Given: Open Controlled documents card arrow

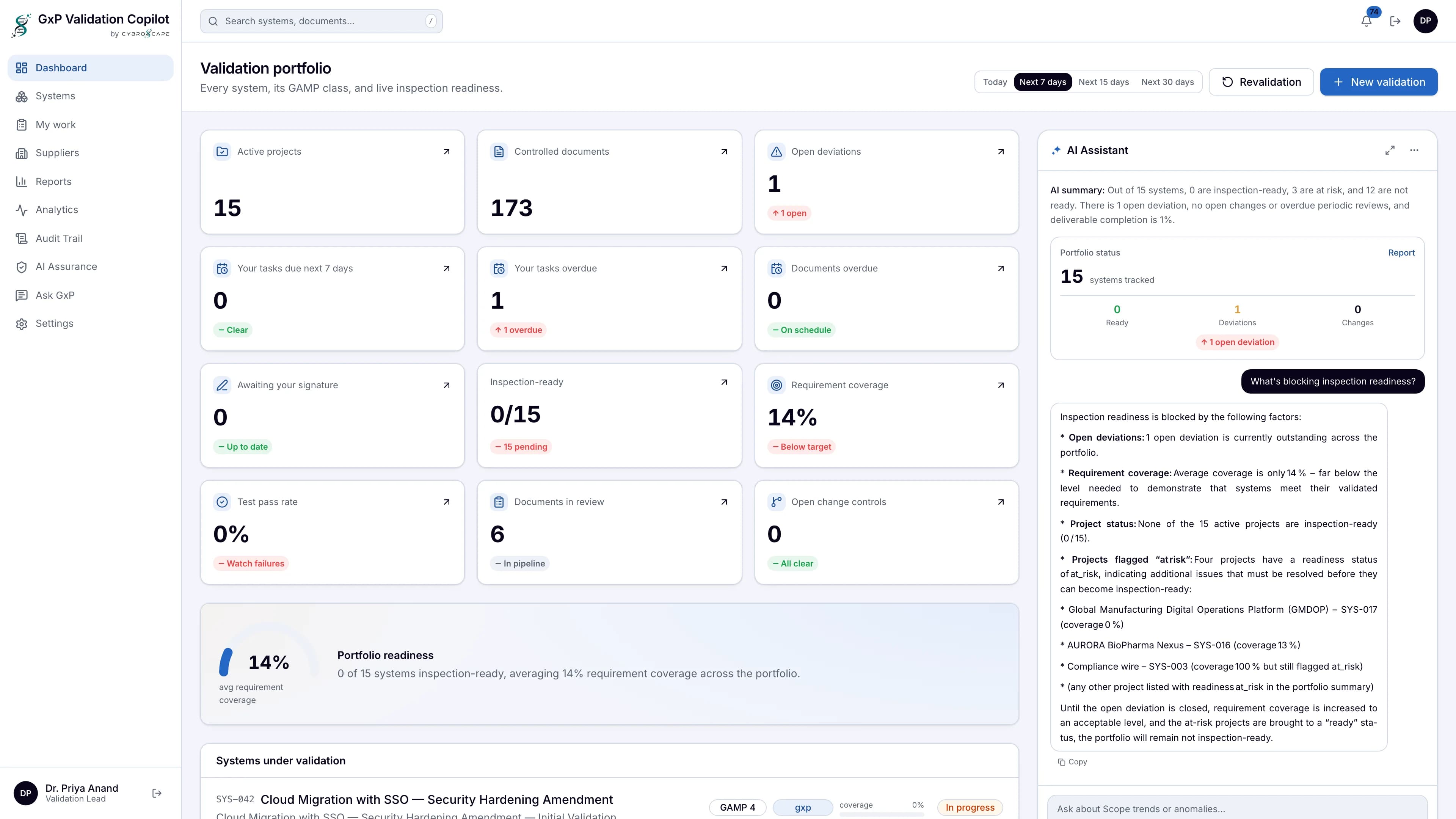Looking at the screenshot, I should 724,152.
